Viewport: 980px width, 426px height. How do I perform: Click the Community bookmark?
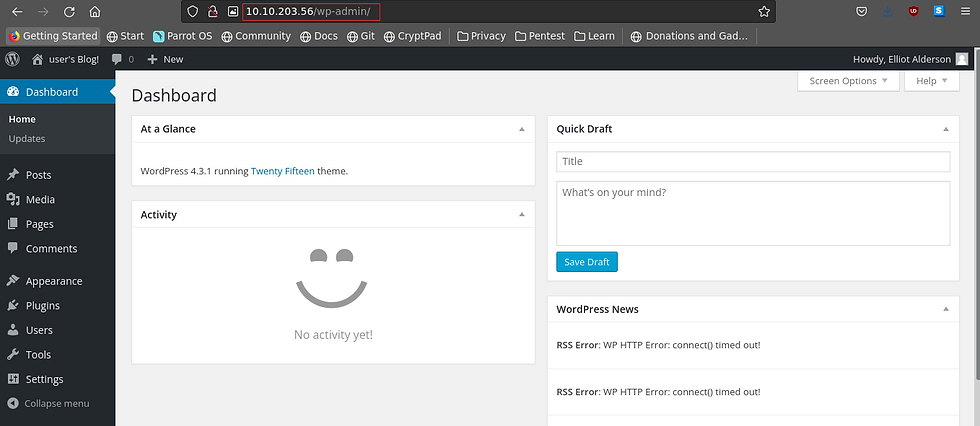[x=256, y=36]
